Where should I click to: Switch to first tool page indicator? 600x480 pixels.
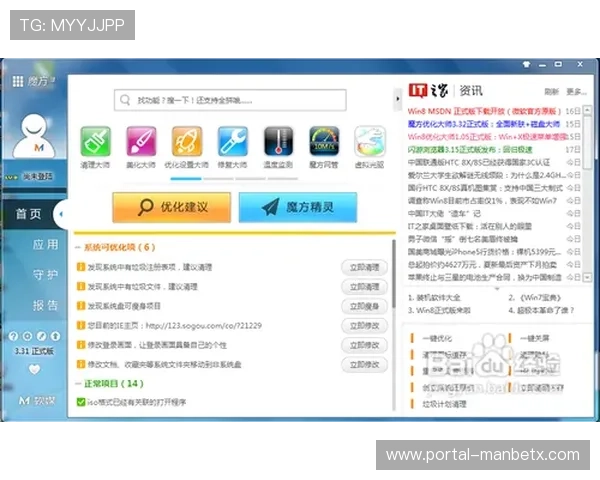[186, 179]
